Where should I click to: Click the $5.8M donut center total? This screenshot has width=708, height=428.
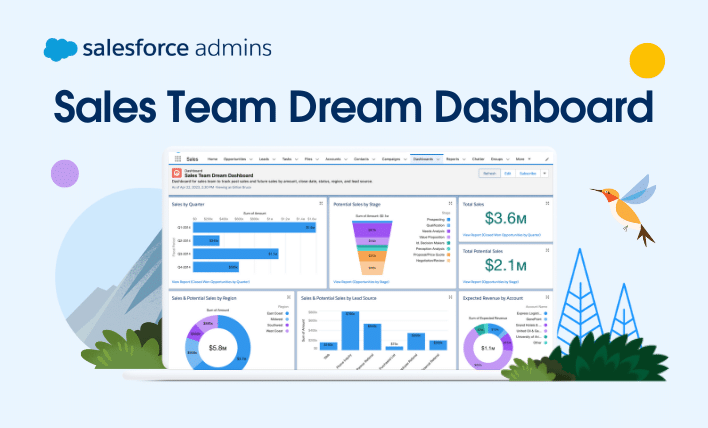tap(218, 348)
